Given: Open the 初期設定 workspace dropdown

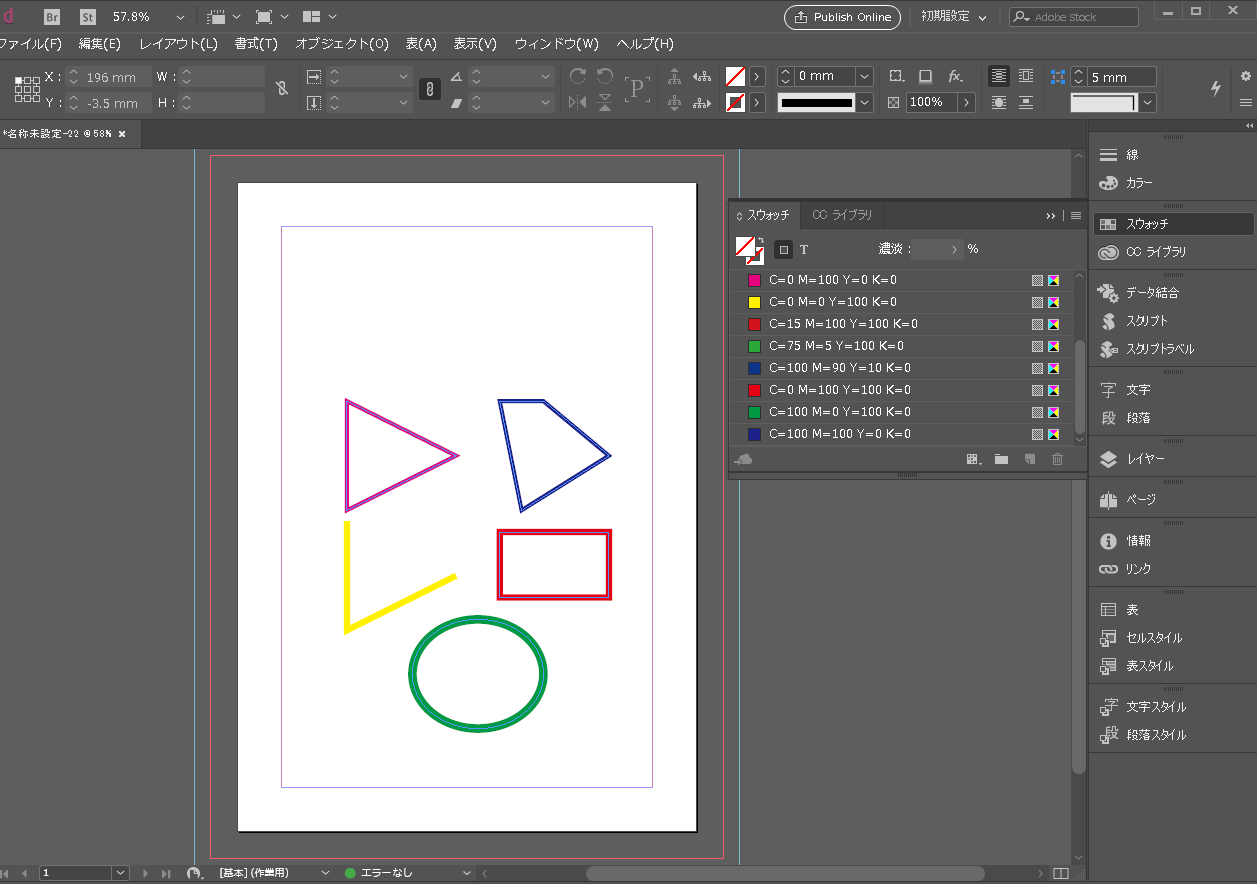Looking at the screenshot, I should [955, 17].
